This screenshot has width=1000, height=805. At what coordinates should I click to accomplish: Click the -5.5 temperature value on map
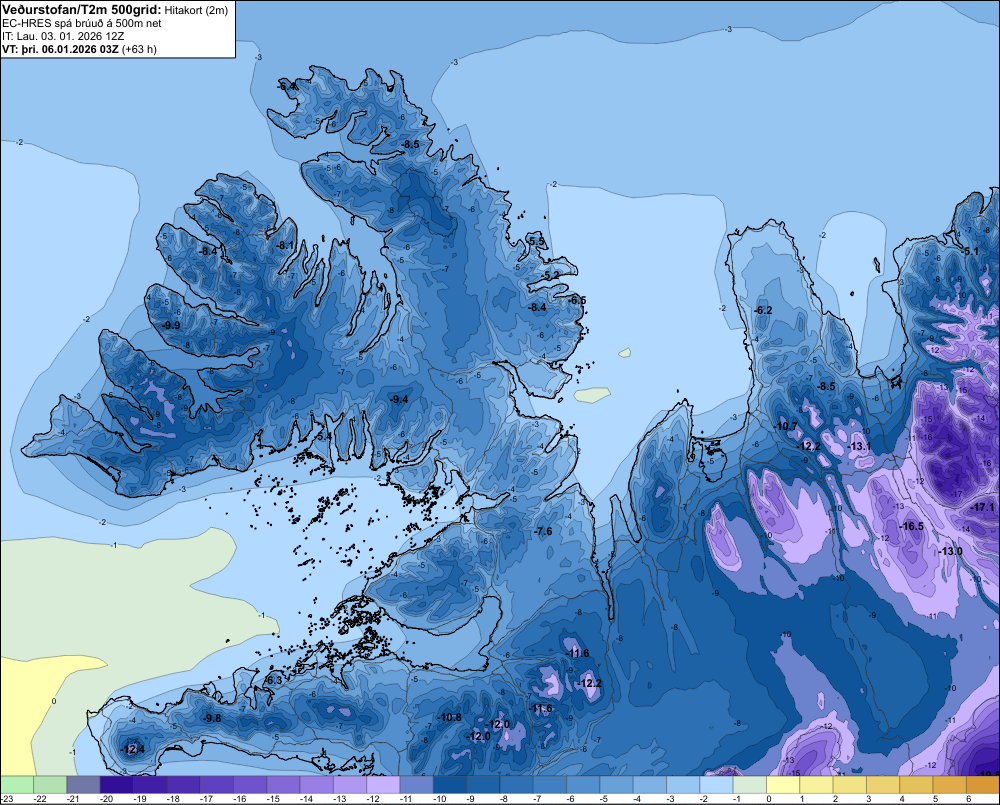click(x=537, y=241)
